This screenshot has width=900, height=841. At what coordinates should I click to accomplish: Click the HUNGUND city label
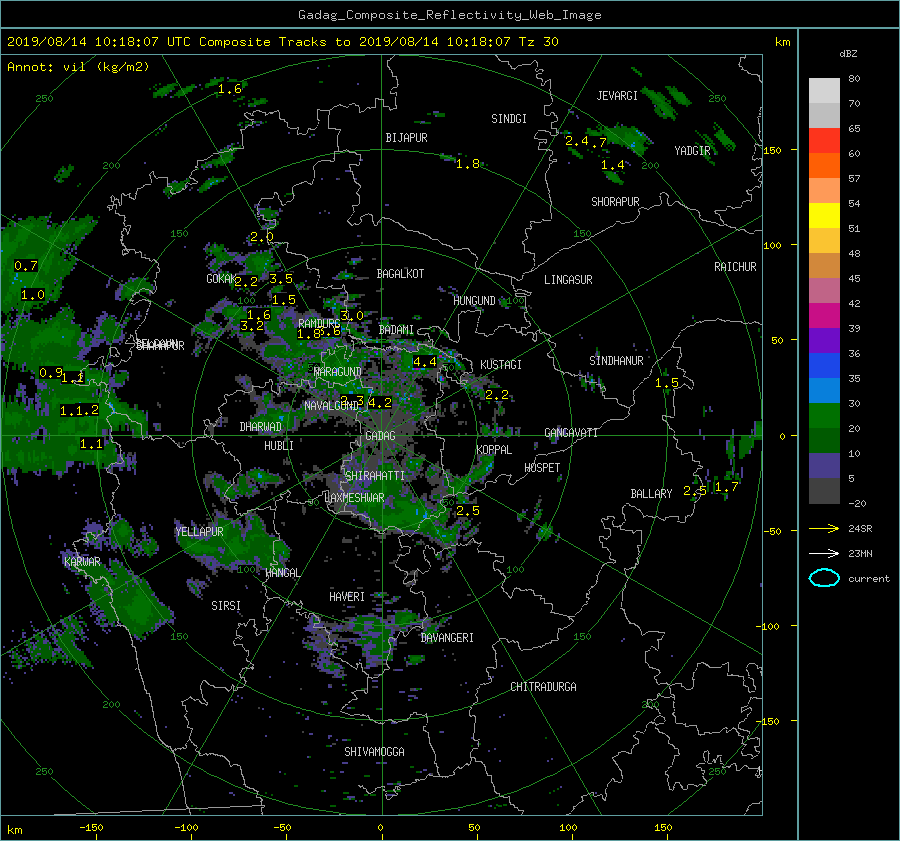coord(474,301)
